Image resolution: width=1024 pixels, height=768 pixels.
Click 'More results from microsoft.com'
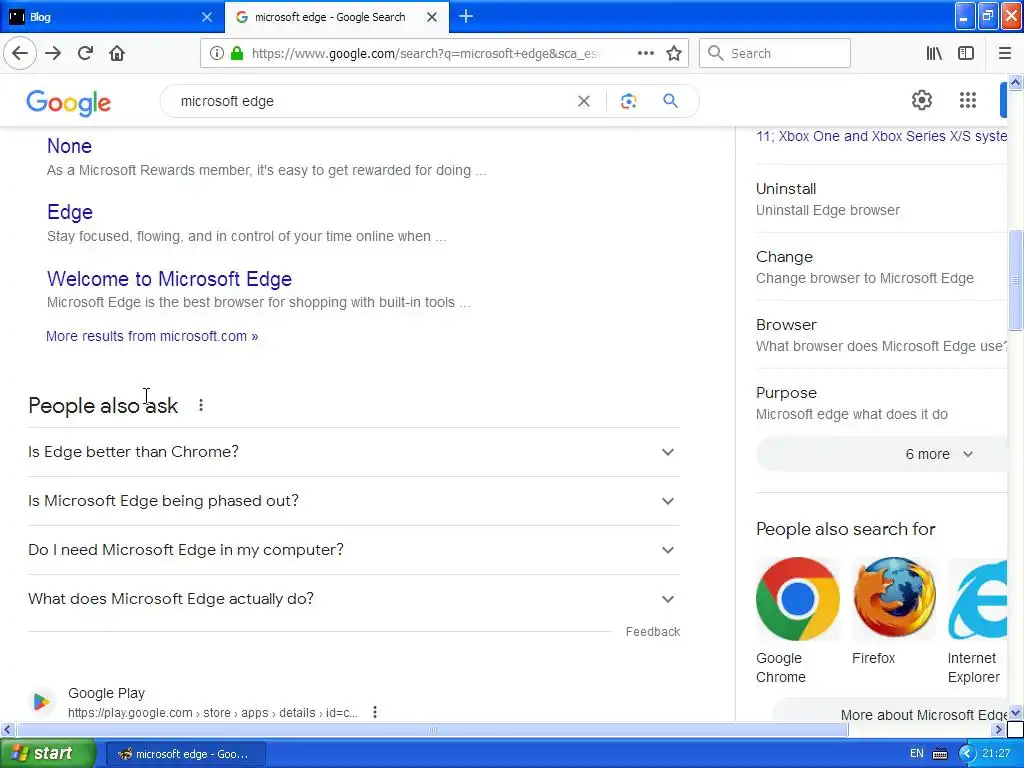click(x=152, y=336)
